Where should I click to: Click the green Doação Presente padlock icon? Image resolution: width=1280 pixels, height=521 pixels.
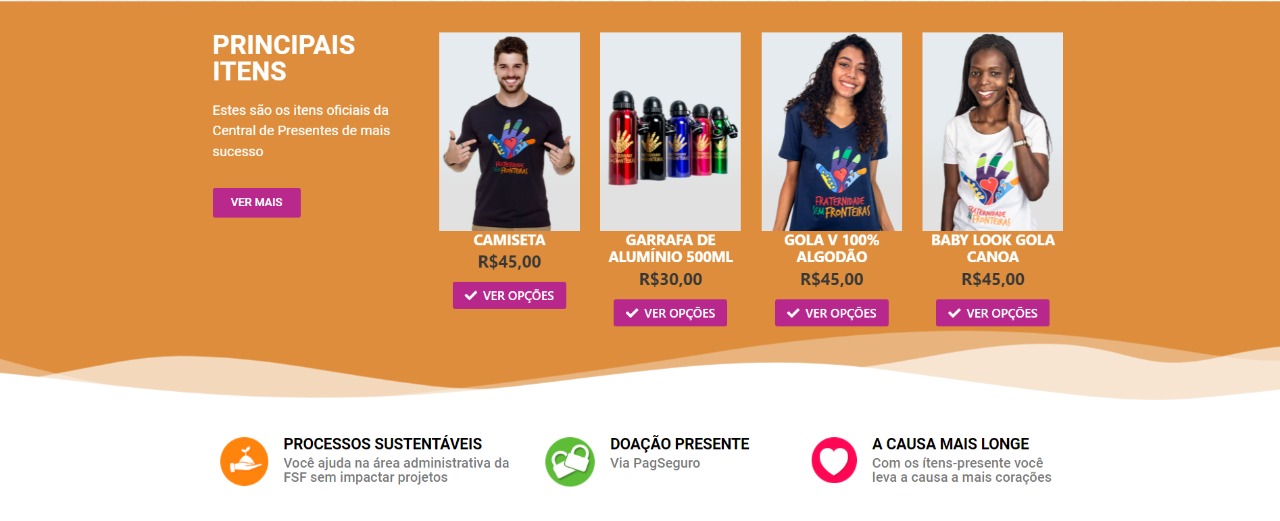570,461
